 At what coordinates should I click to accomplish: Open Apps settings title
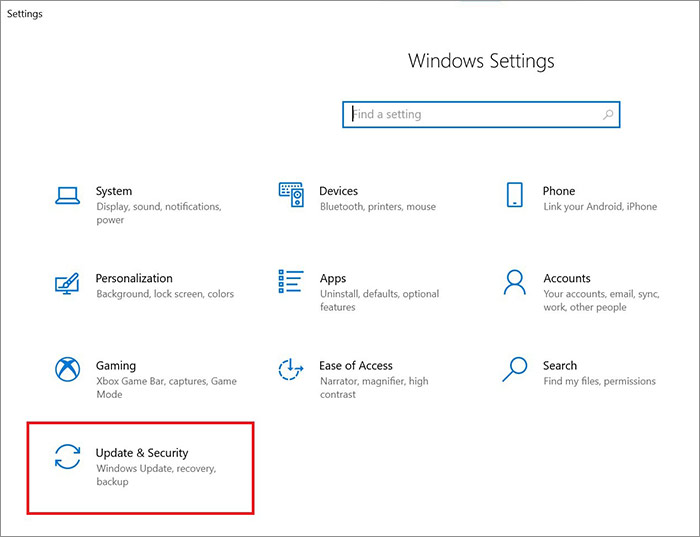tap(333, 279)
